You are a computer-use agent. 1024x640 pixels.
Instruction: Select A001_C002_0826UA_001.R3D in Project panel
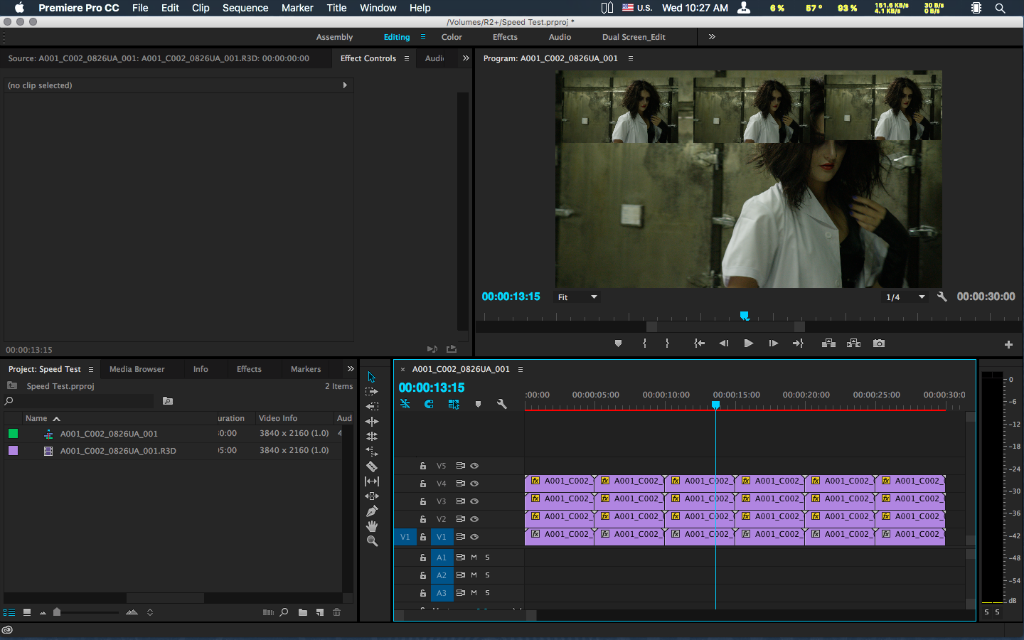click(118, 451)
